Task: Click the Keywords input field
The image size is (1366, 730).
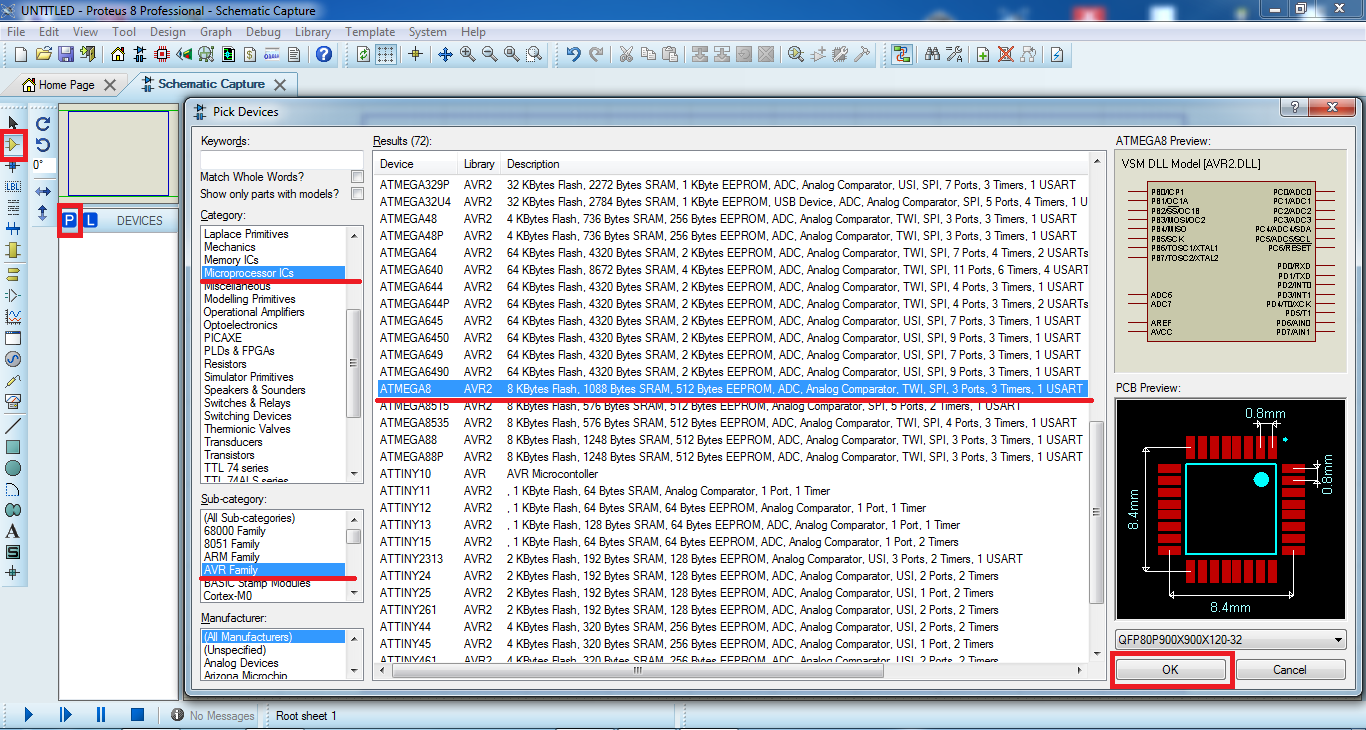Action: tap(281, 160)
